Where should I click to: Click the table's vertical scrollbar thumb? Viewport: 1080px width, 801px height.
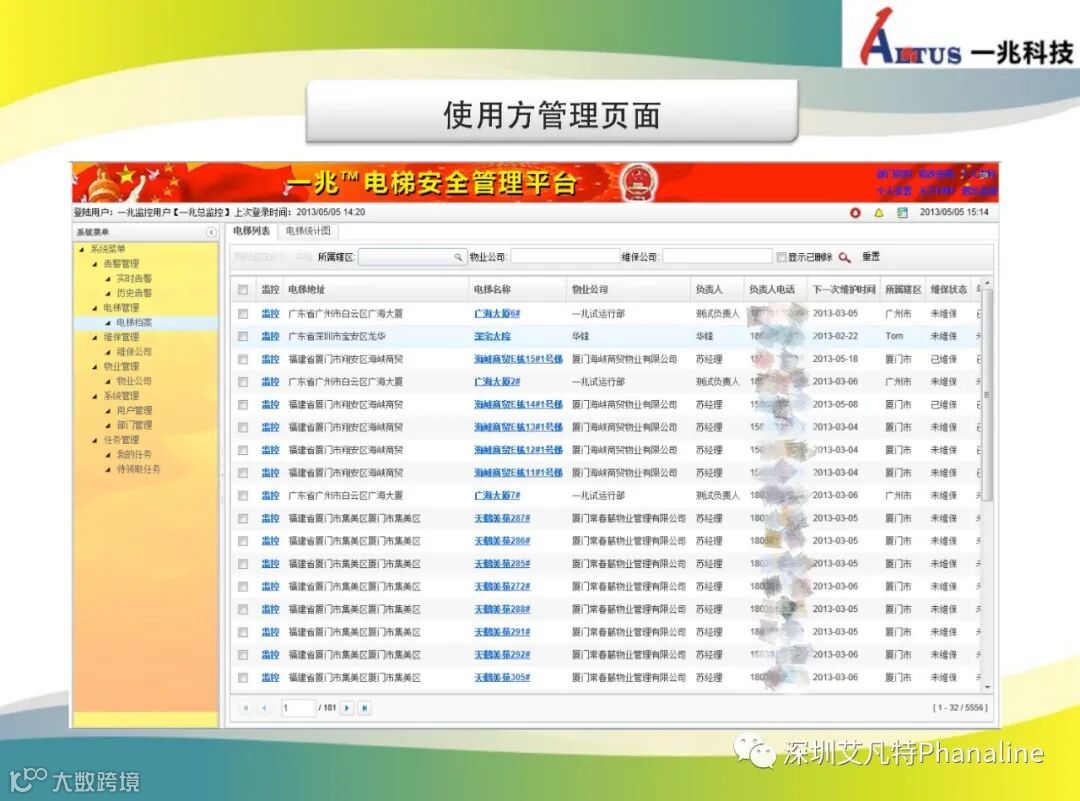[986, 394]
